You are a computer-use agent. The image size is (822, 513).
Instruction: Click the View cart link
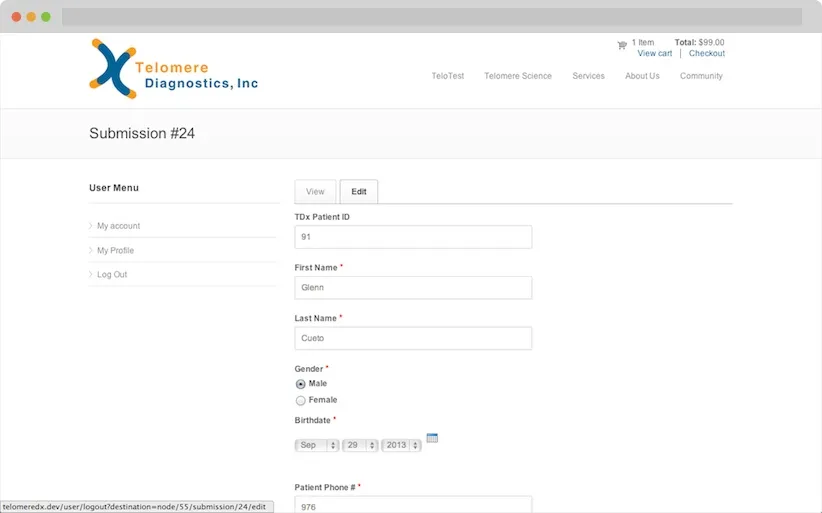point(654,53)
